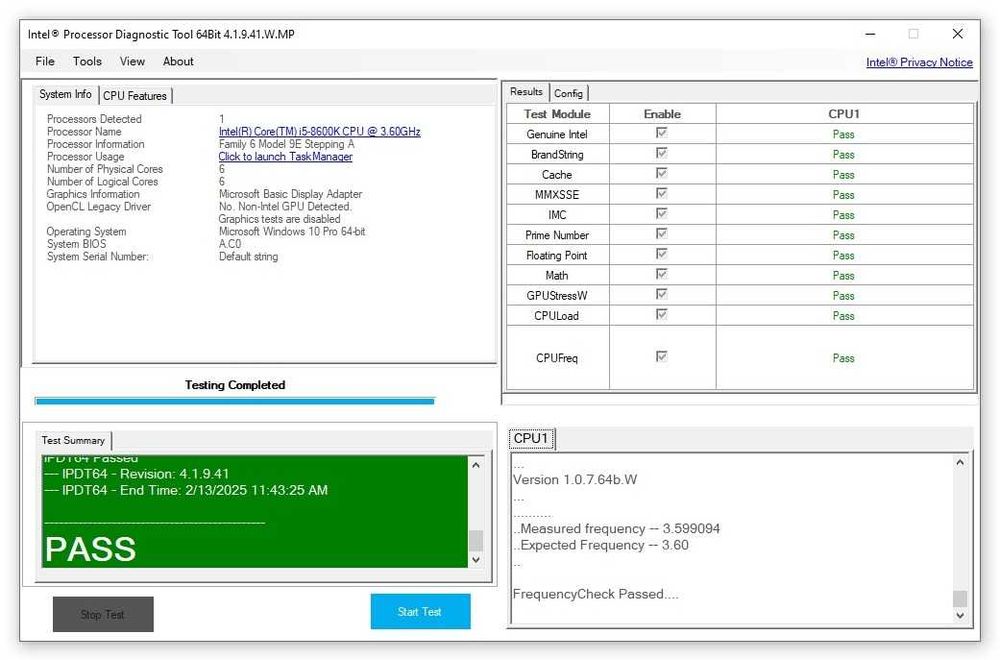Viewport: 1000px width, 660px height.
Task: Toggle the CPULoad enable checkbox
Action: coord(661,314)
